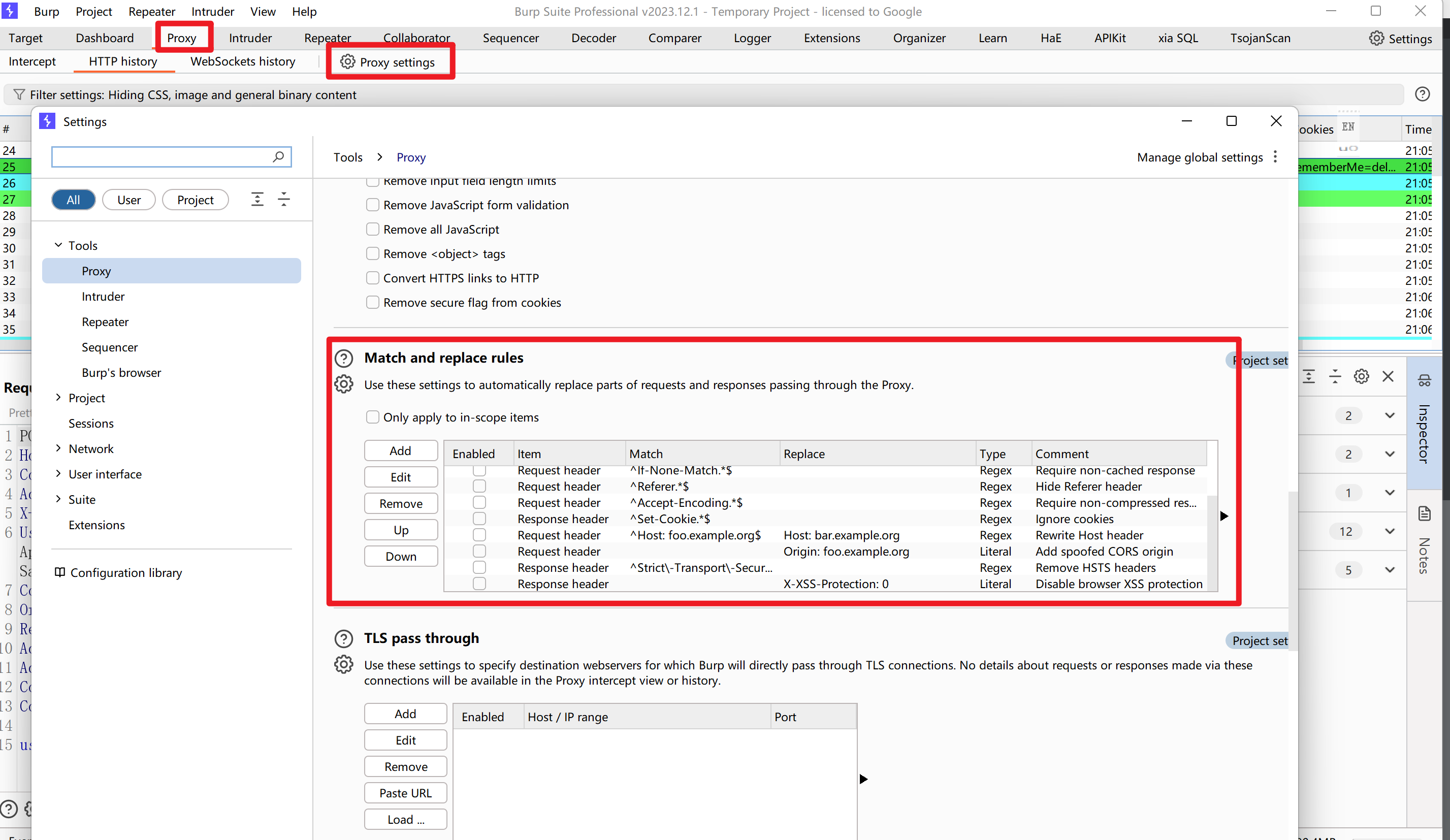Open the Configuration library book icon
Image resolution: width=1450 pixels, height=840 pixels.
coord(60,572)
